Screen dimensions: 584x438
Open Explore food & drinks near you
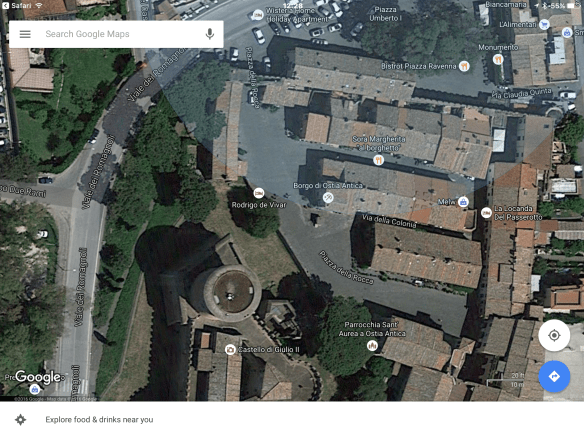pyautogui.click(x=99, y=419)
